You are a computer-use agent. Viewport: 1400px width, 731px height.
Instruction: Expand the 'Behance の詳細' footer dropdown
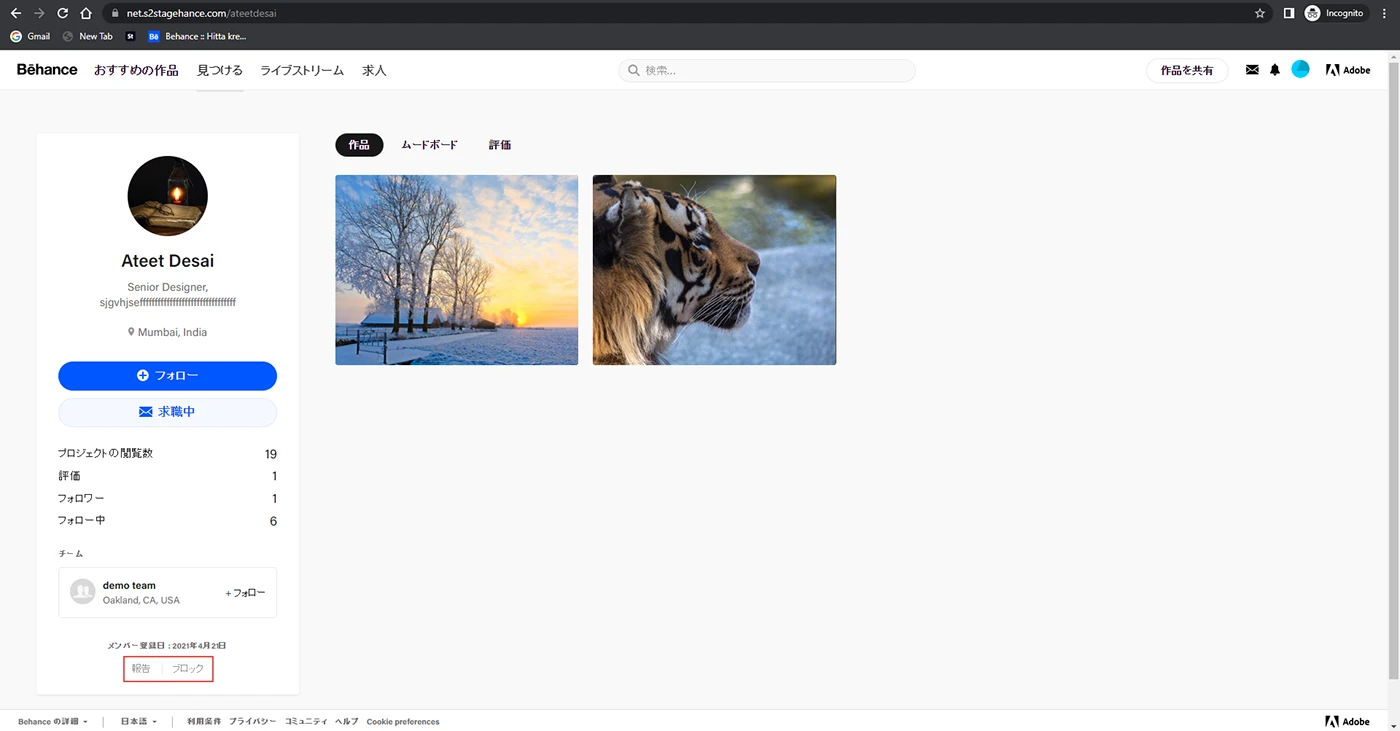(53, 721)
